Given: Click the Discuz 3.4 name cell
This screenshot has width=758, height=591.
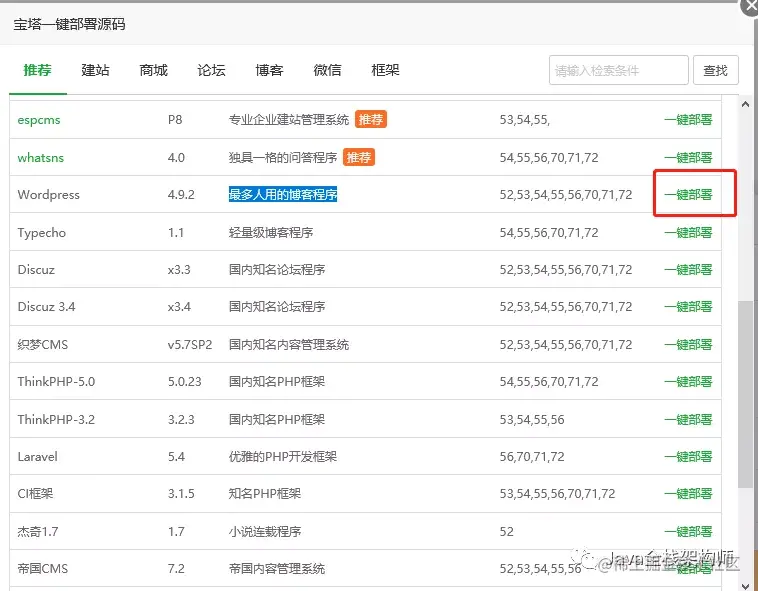Looking at the screenshot, I should click(46, 307).
